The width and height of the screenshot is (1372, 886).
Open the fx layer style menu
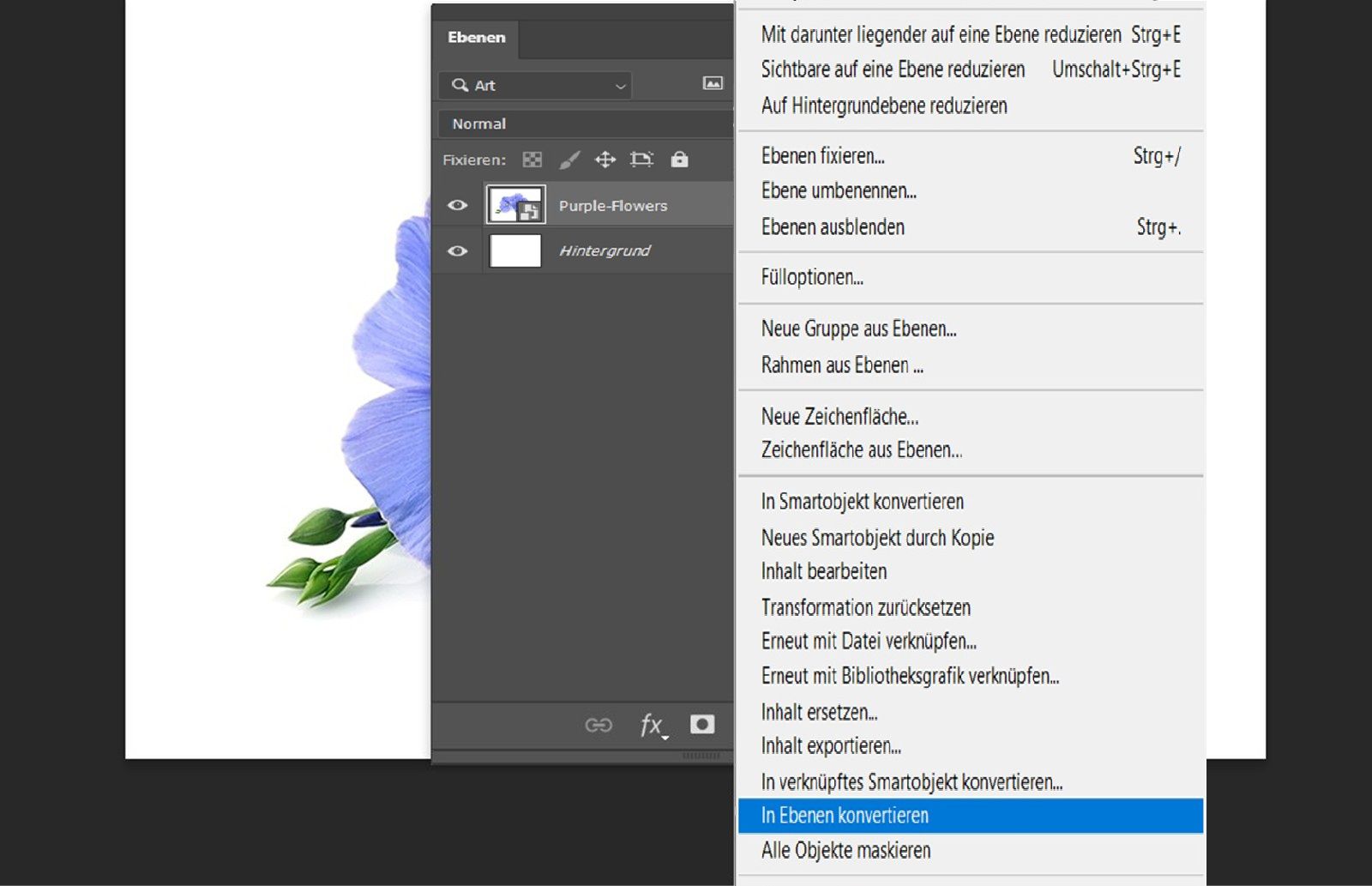coord(653,726)
